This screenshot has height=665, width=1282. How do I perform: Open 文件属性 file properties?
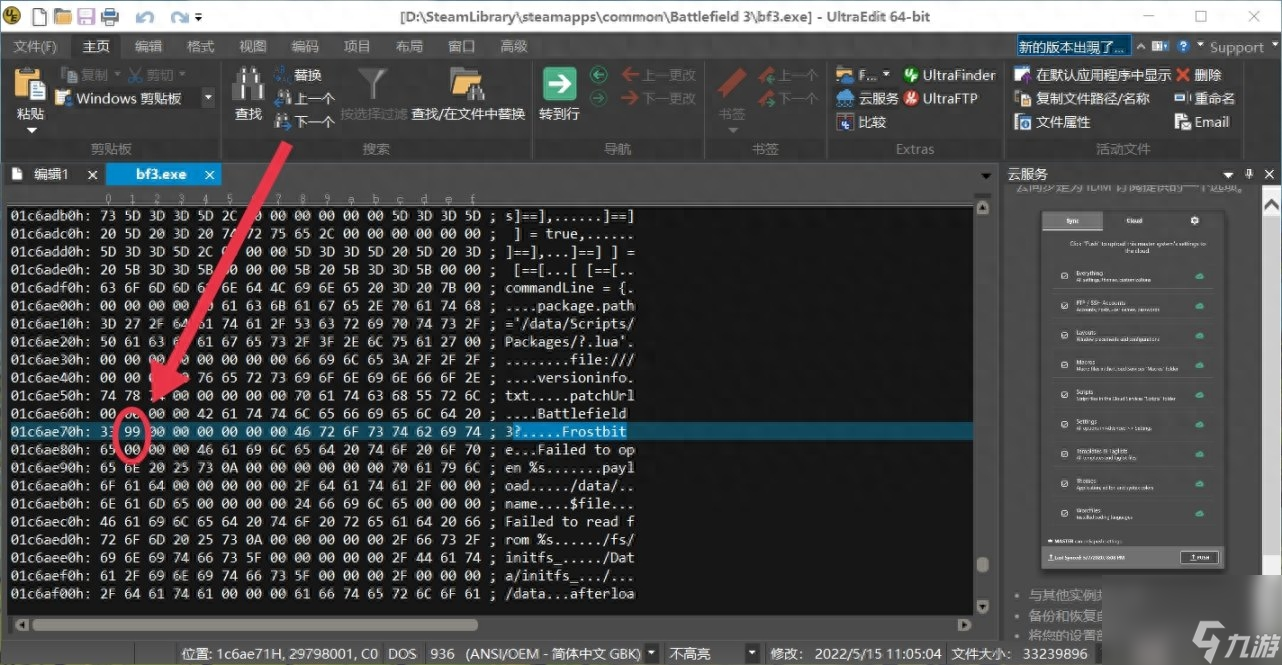pos(1052,121)
